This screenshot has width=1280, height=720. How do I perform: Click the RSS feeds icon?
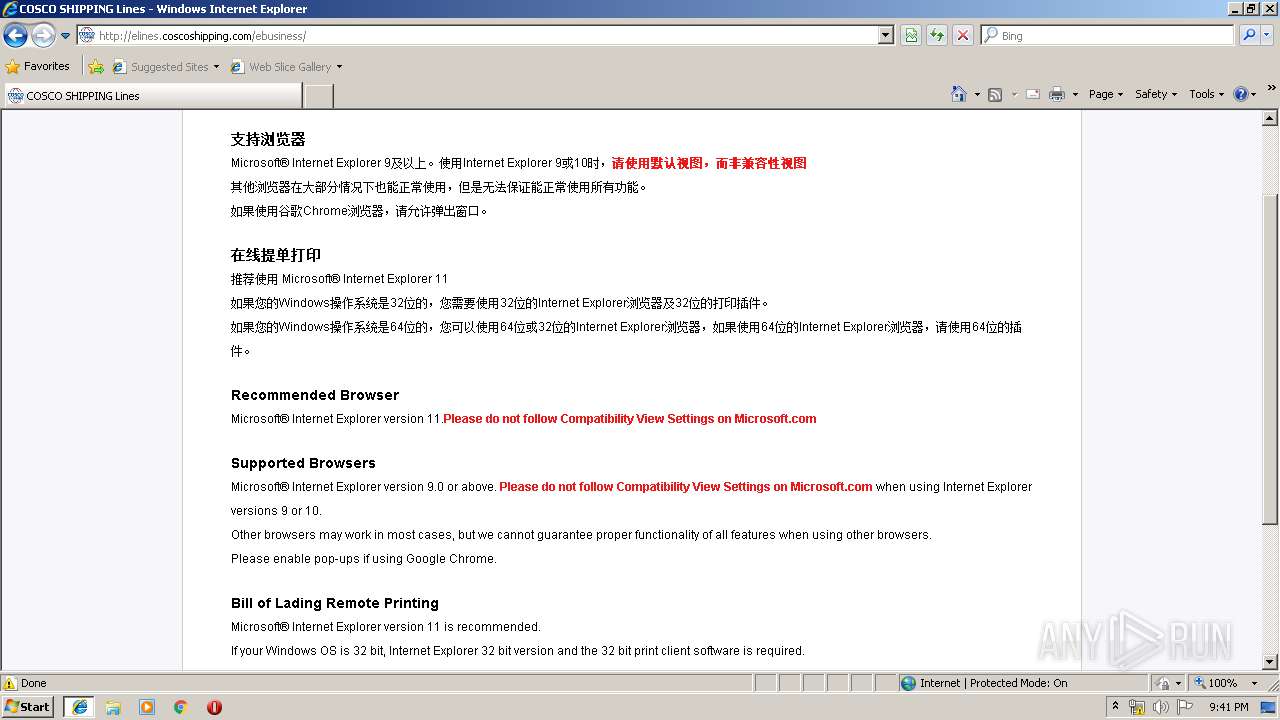[995, 94]
